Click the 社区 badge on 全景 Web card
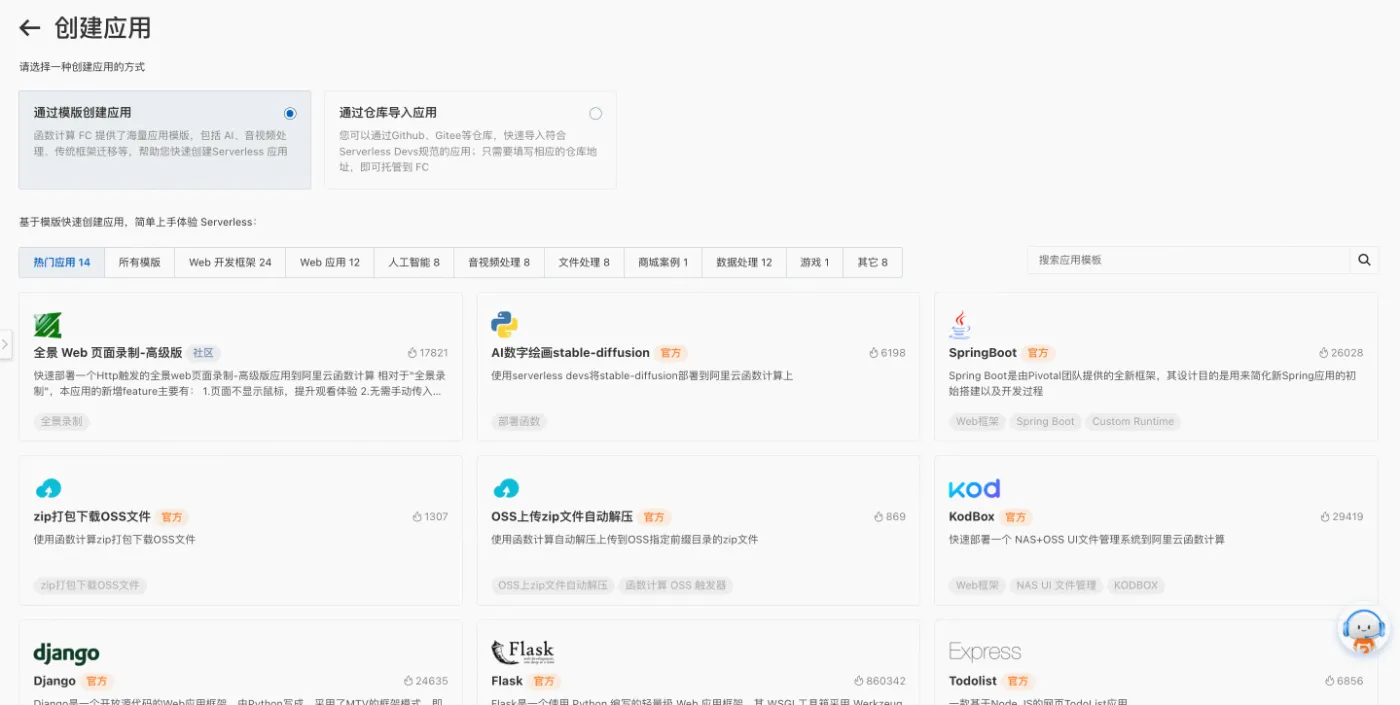This screenshot has width=1400, height=705. pyautogui.click(x=203, y=353)
